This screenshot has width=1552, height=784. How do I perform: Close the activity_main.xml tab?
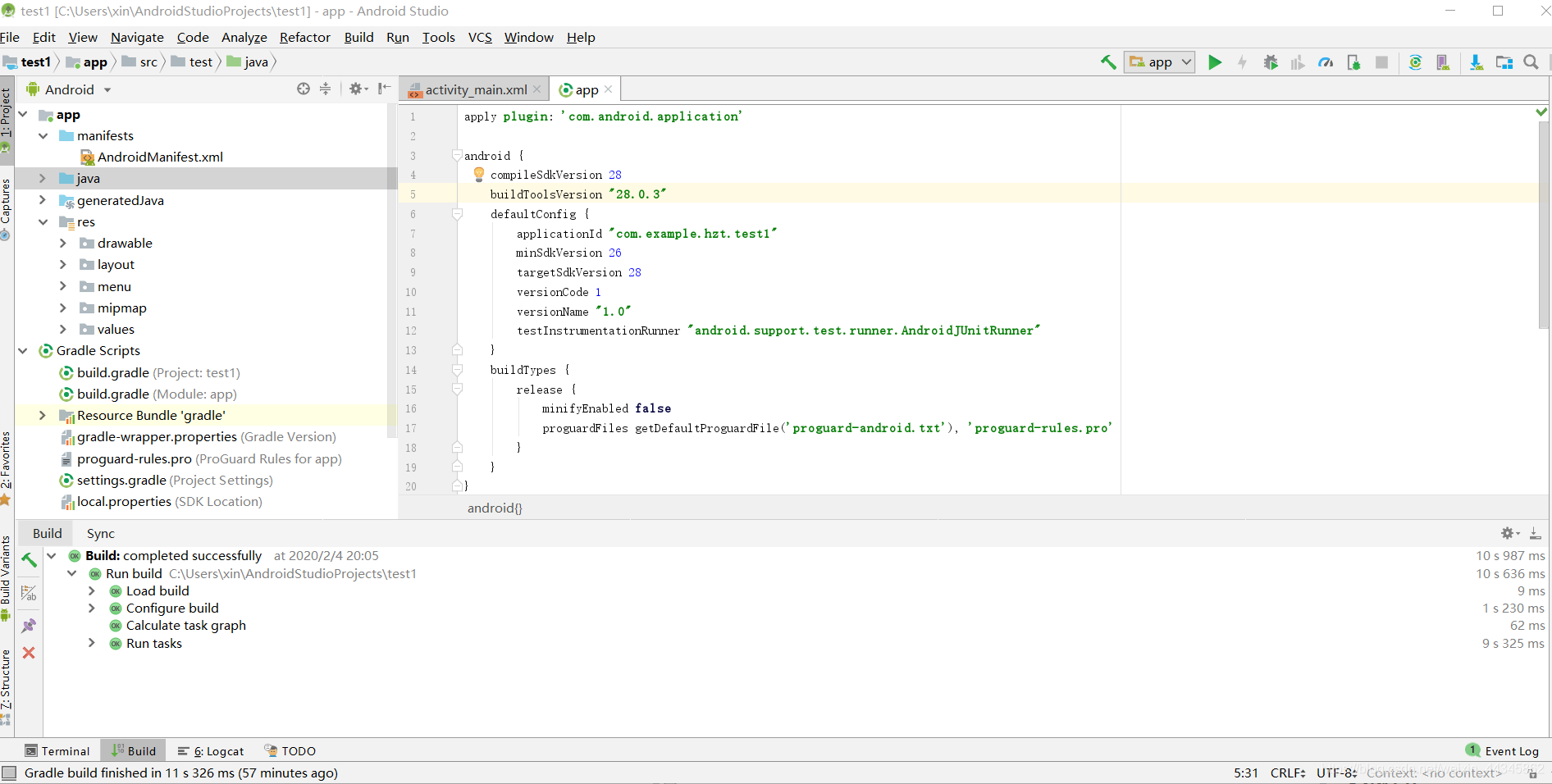(x=537, y=89)
